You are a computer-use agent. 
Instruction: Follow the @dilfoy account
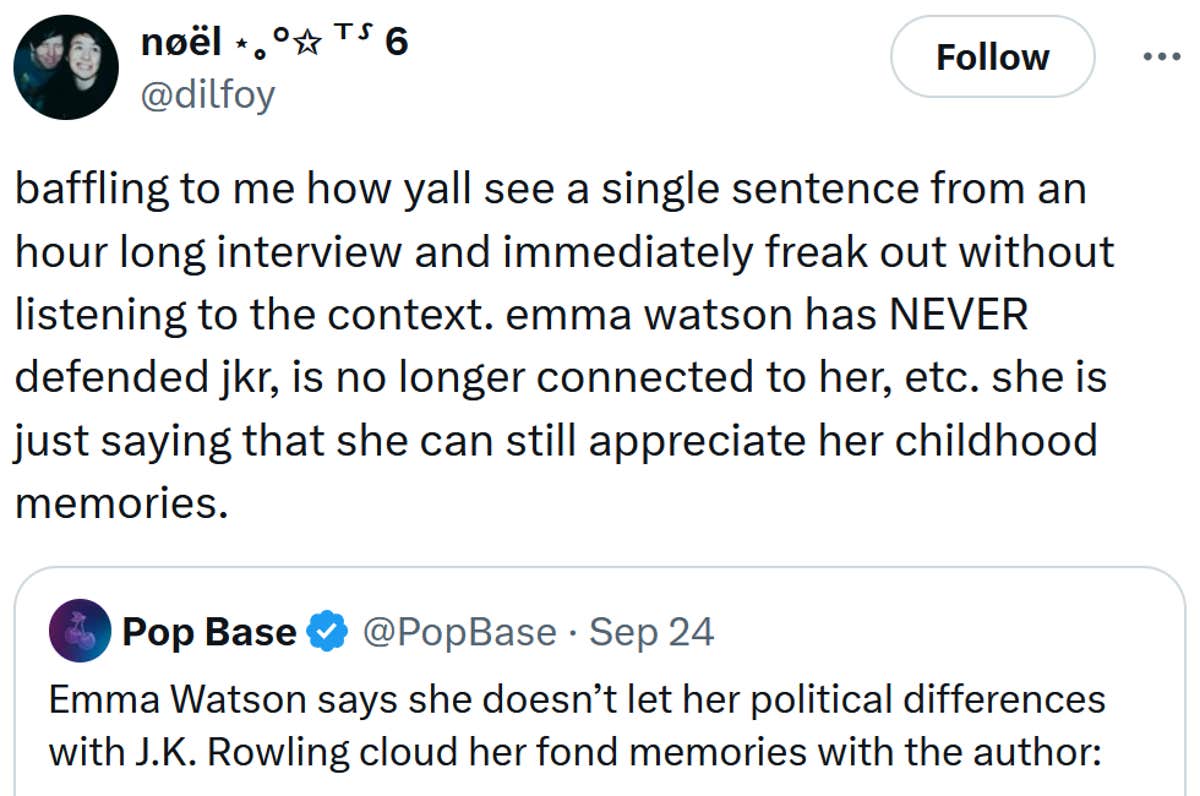tap(992, 57)
